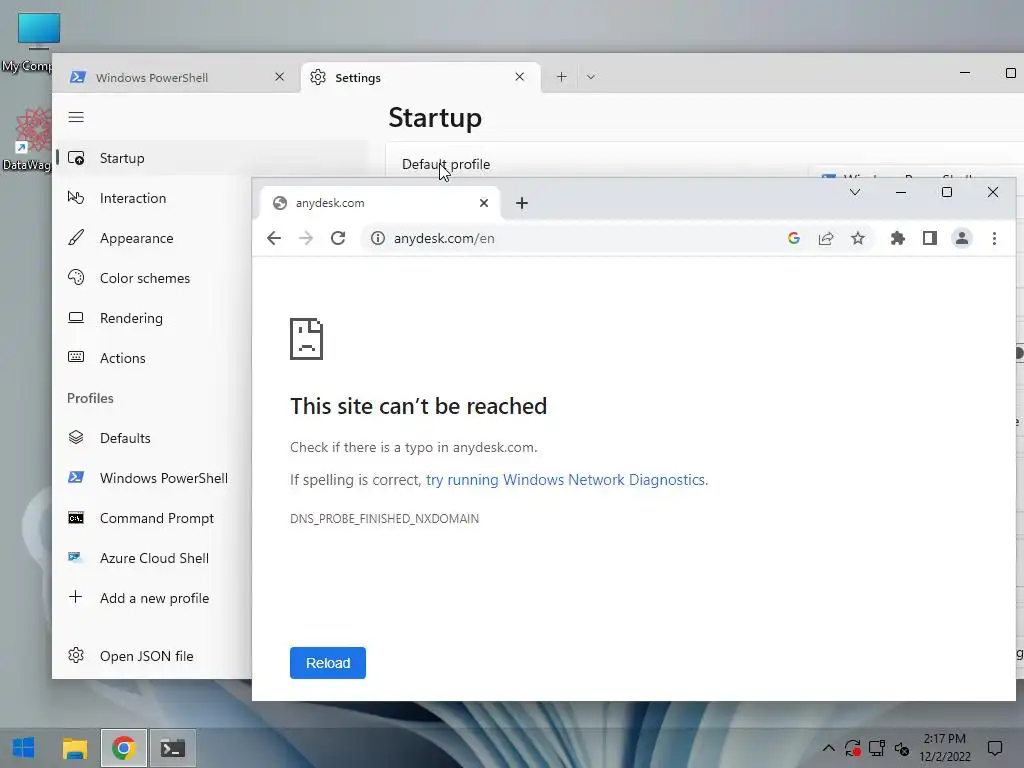The width and height of the screenshot is (1024, 768).
Task: Click the sad page error icon
Action: point(306,339)
